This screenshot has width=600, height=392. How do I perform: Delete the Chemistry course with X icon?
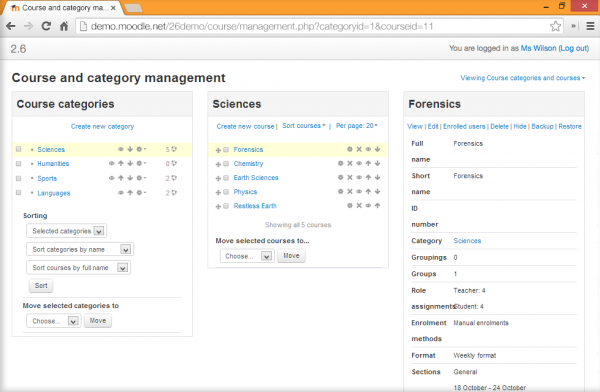(350, 163)
